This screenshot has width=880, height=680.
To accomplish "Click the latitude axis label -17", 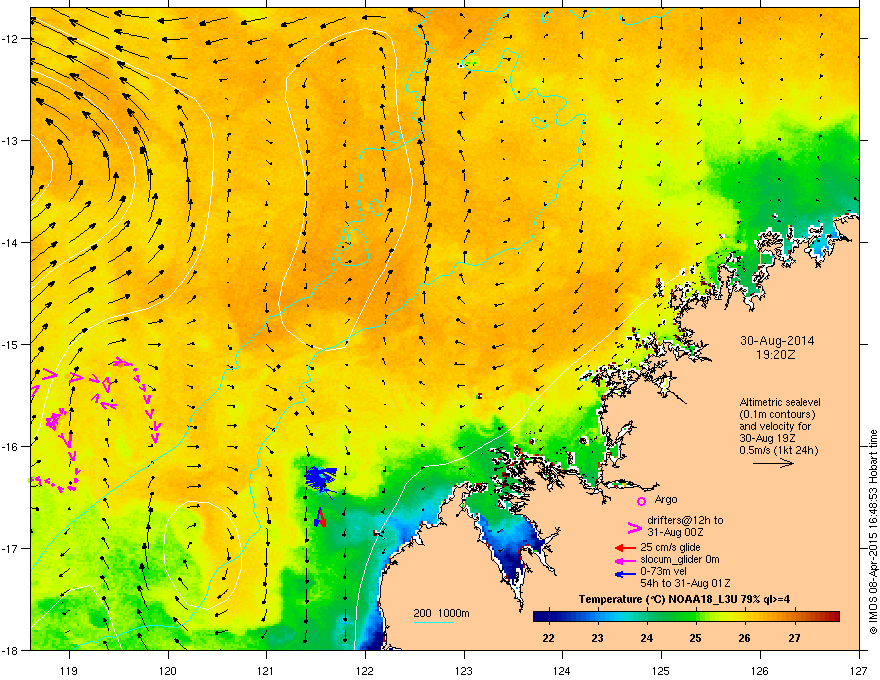I will [11, 548].
